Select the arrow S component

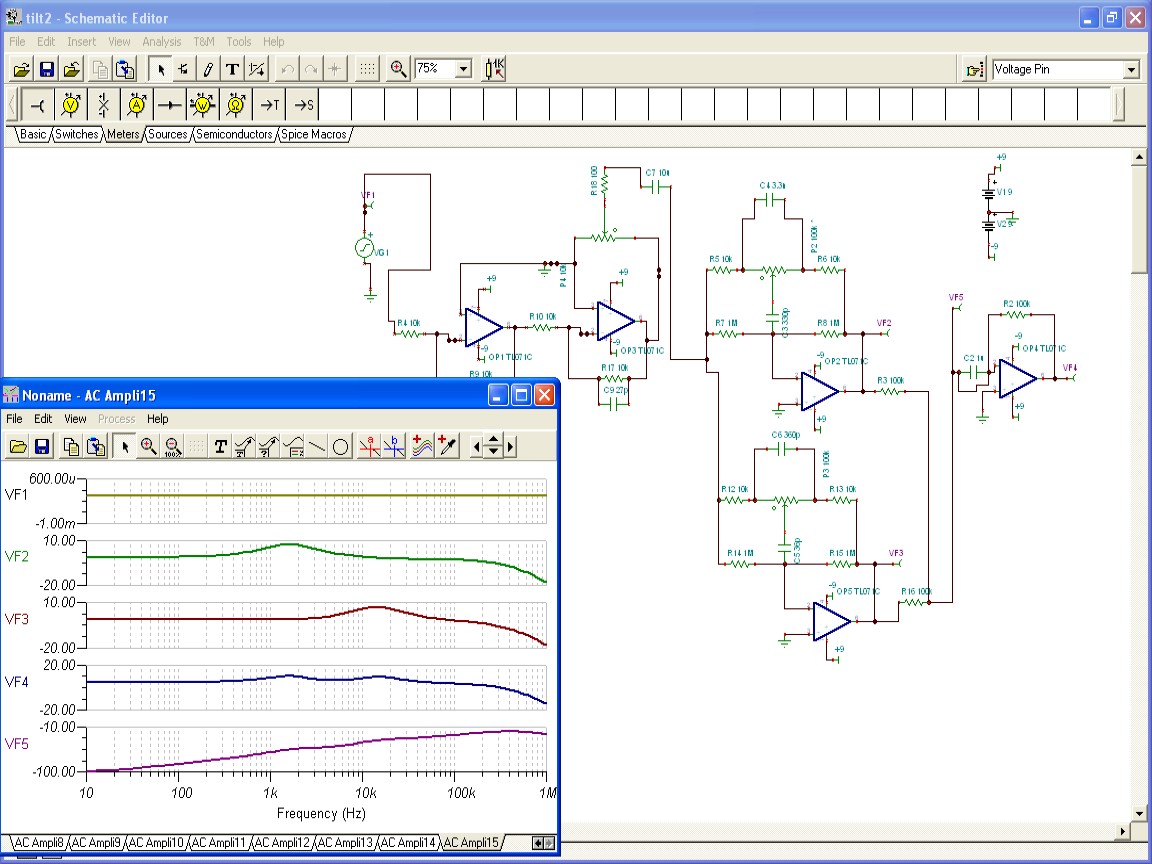point(303,105)
